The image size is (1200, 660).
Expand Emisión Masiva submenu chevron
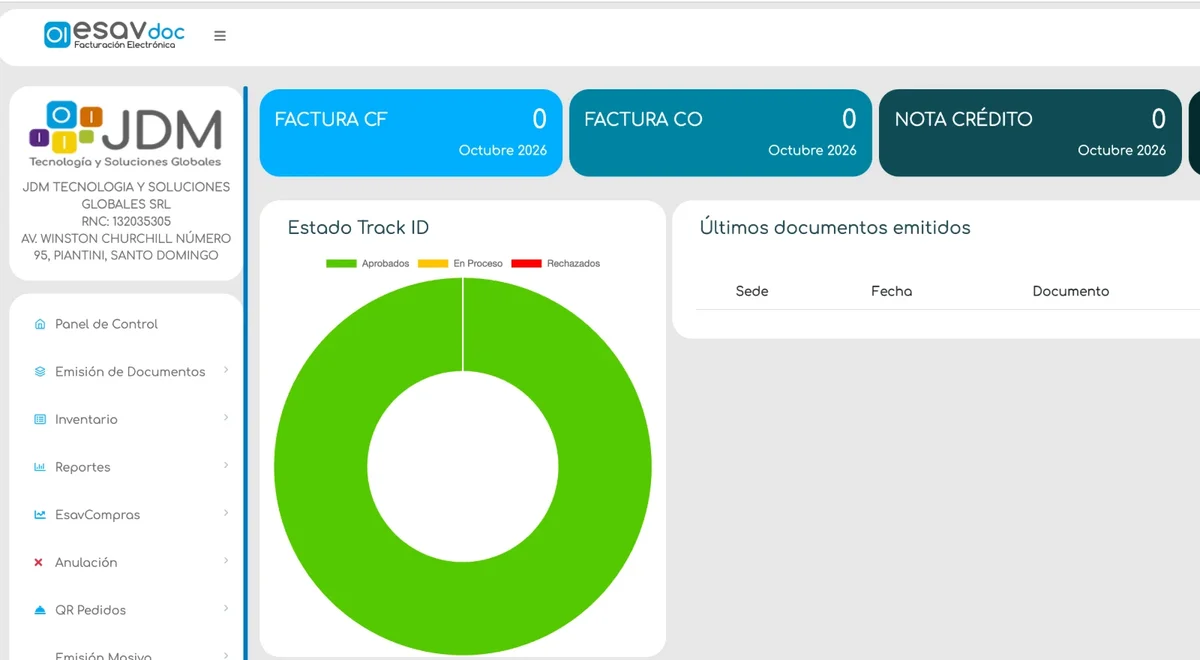tap(226, 655)
